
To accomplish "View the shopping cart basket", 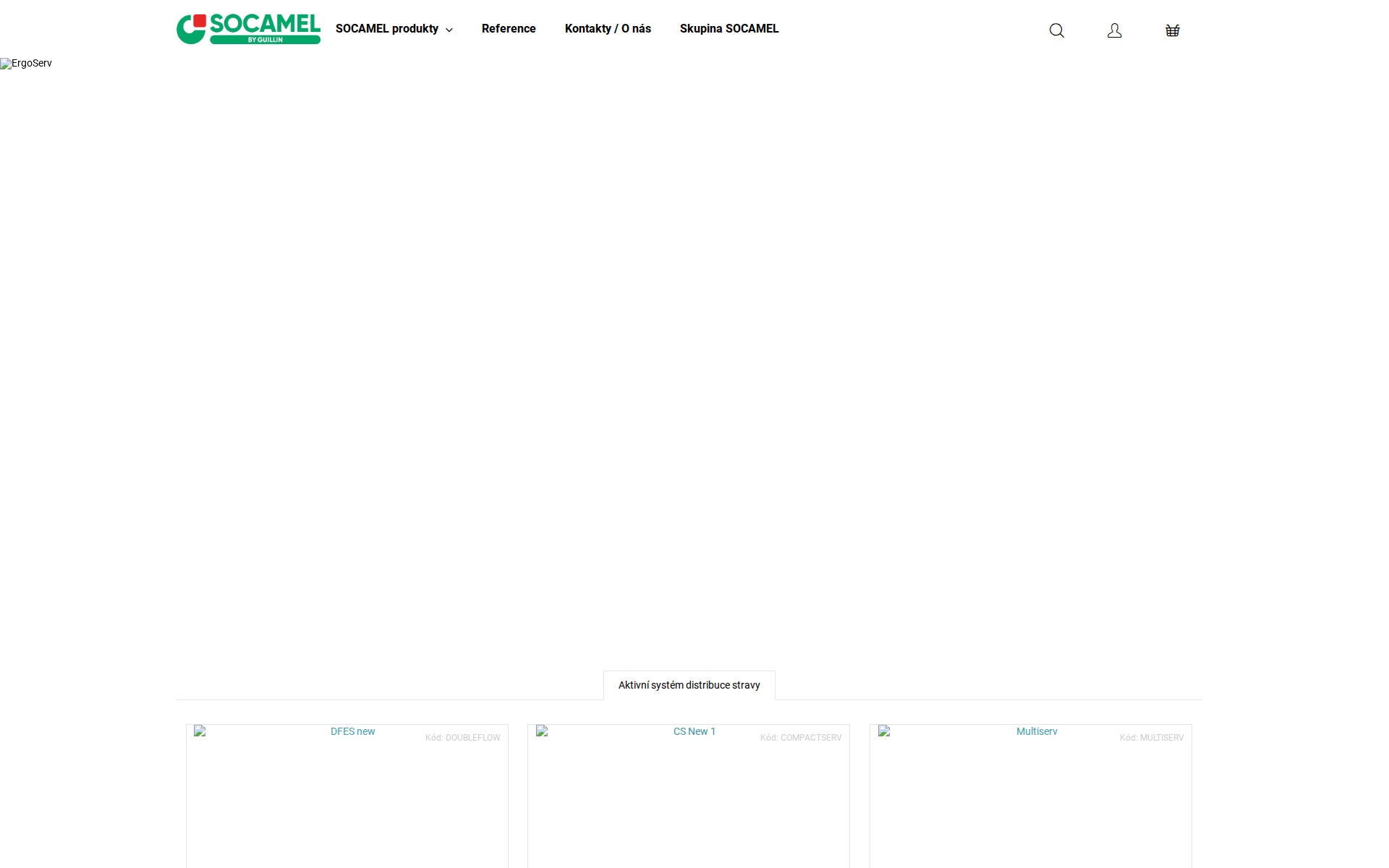I will point(1172,30).
